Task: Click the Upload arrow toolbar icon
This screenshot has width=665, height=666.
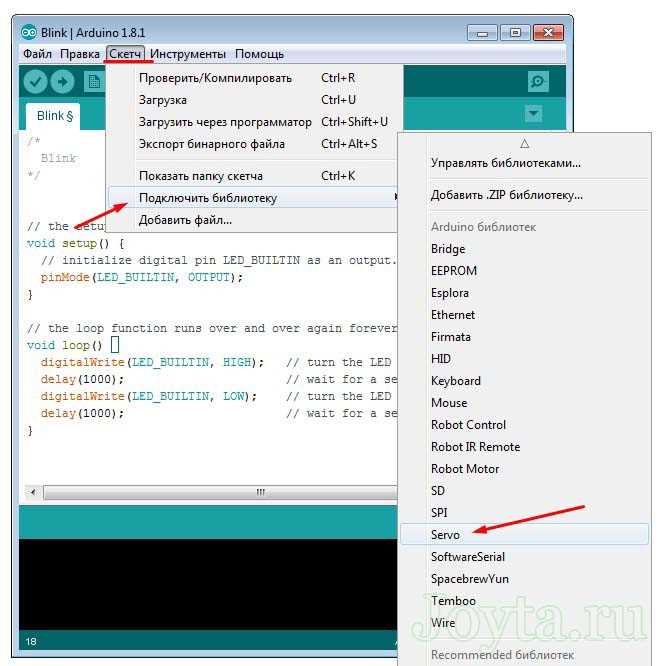Action: tap(62, 82)
